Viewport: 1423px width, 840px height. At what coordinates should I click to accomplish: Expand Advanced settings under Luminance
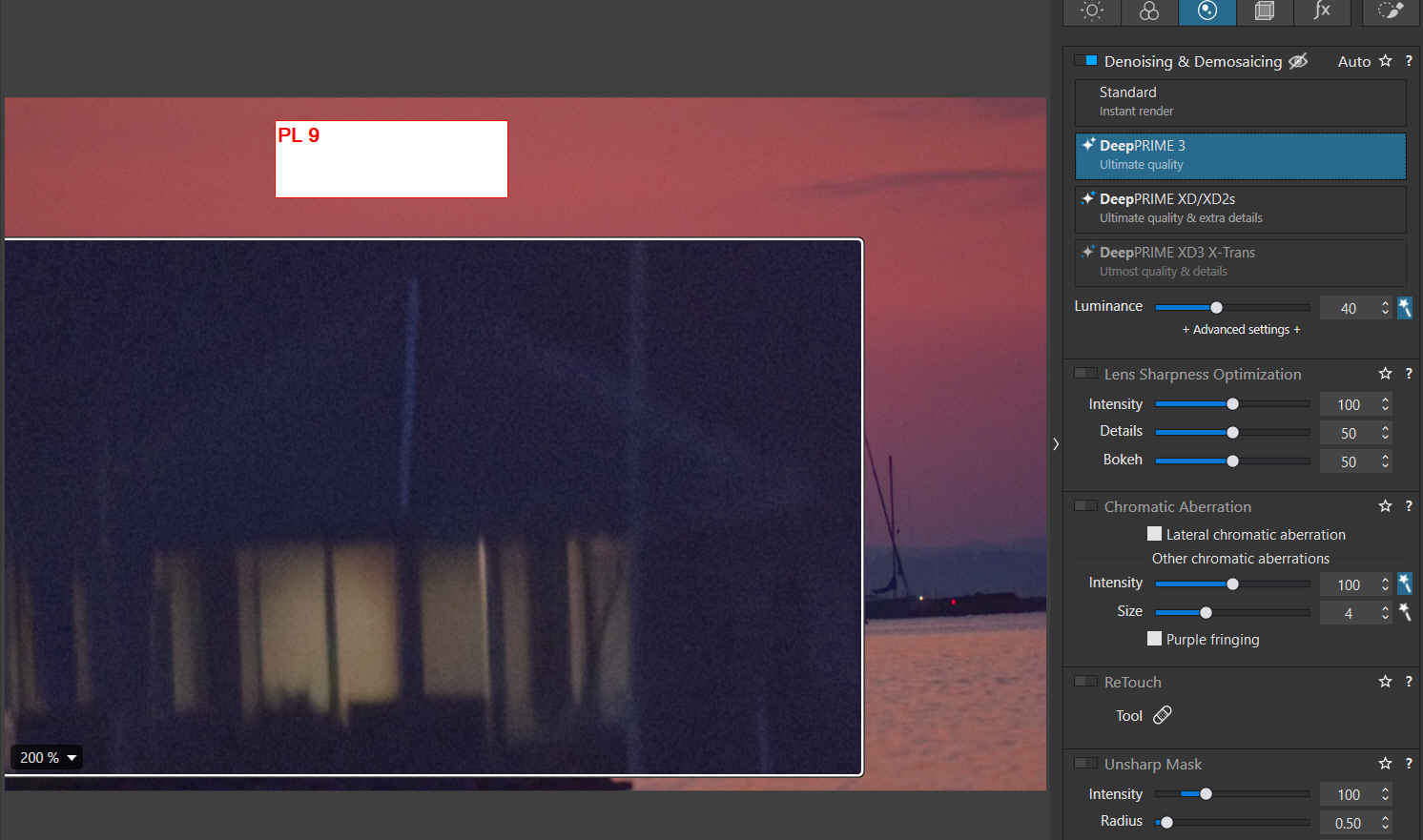(1241, 330)
